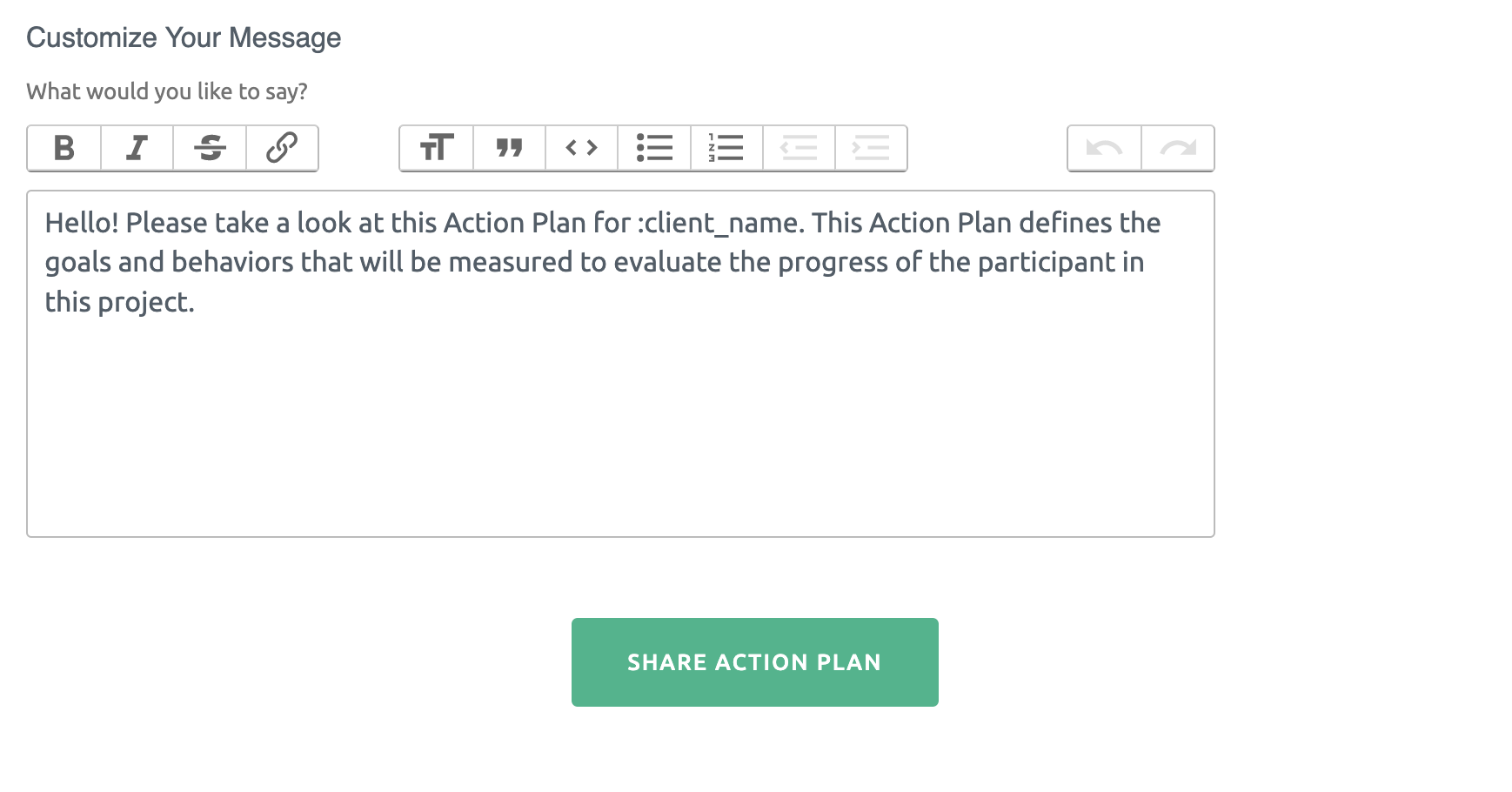
Task: Enable strikethrough text formatting
Action: [x=210, y=148]
